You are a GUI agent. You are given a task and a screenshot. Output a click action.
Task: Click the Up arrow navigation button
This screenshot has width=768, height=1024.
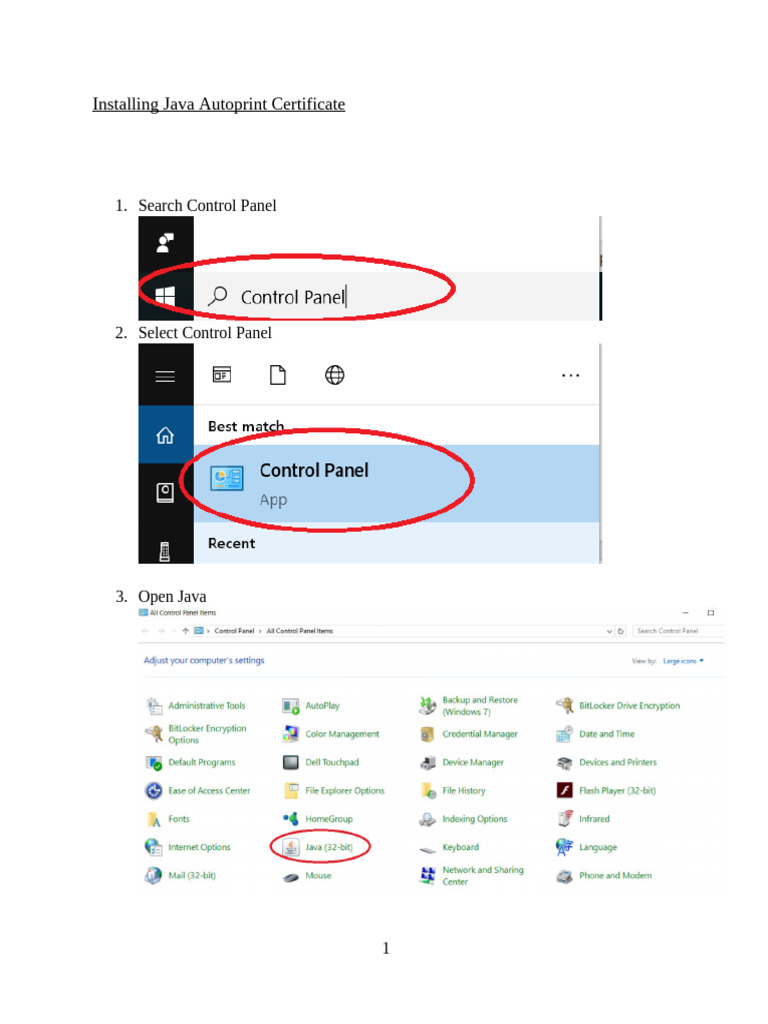(x=185, y=631)
